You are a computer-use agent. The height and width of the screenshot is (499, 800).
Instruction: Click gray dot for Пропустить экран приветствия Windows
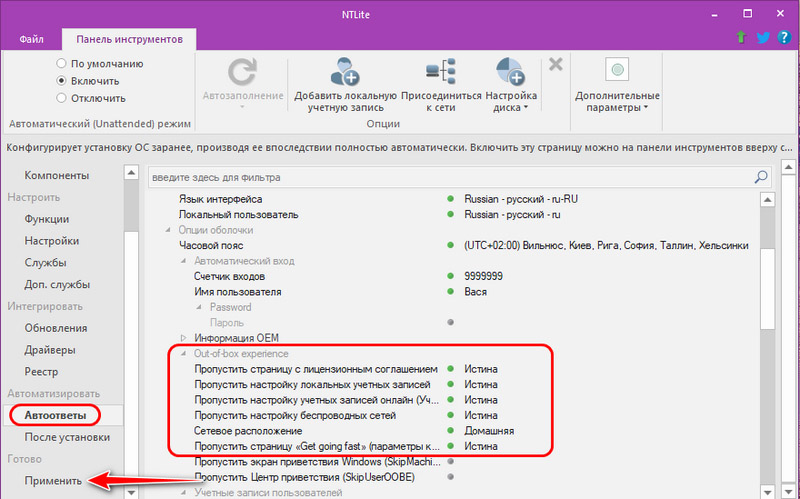pyautogui.click(x=451, y=462)
